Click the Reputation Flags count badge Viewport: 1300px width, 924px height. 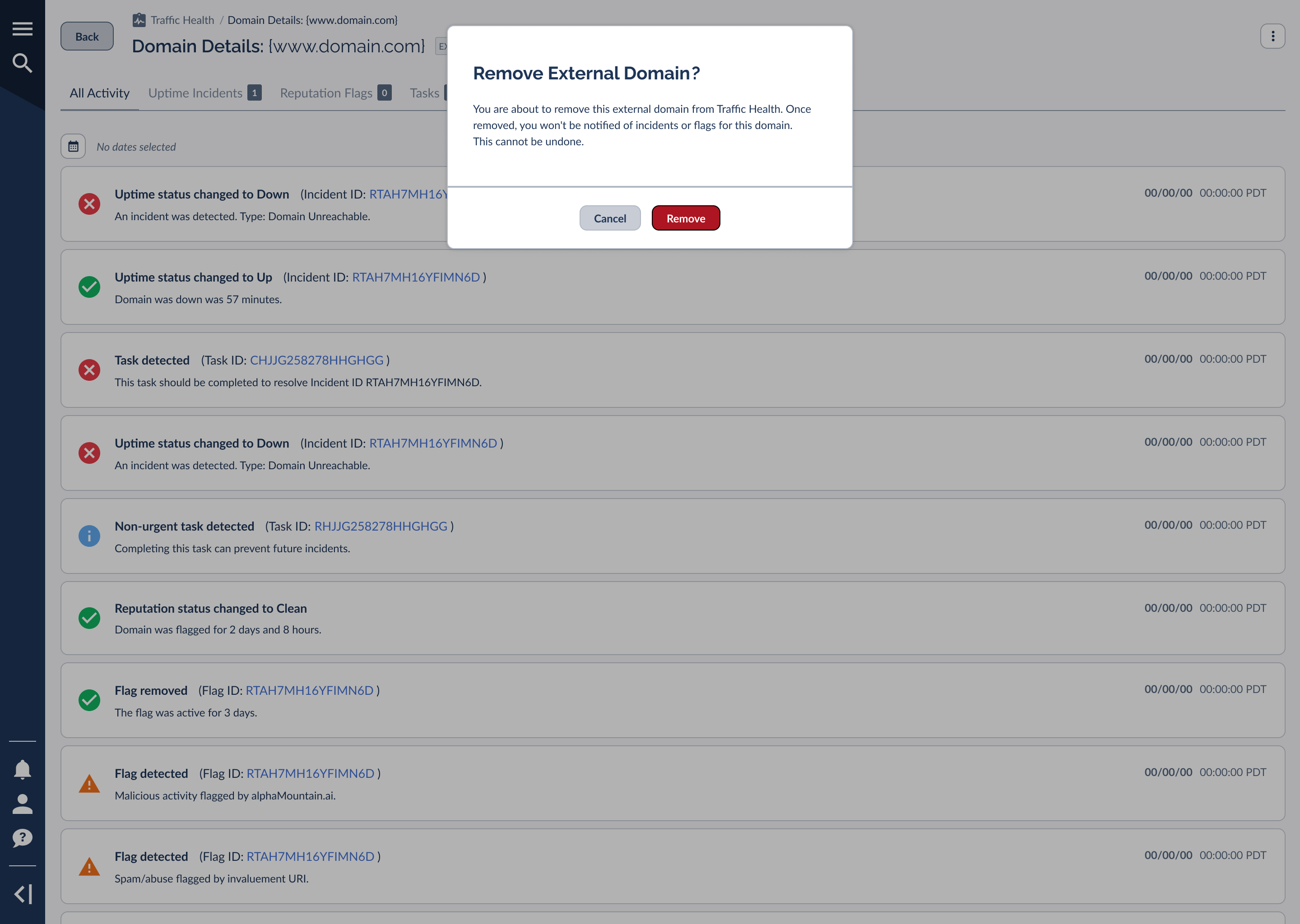384,93
